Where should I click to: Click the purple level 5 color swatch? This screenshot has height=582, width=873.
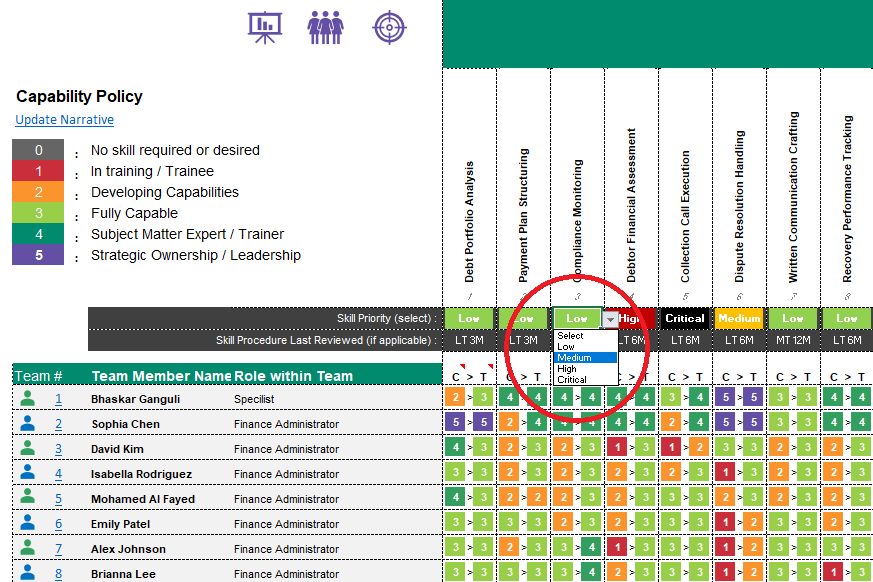click(38, 255)
